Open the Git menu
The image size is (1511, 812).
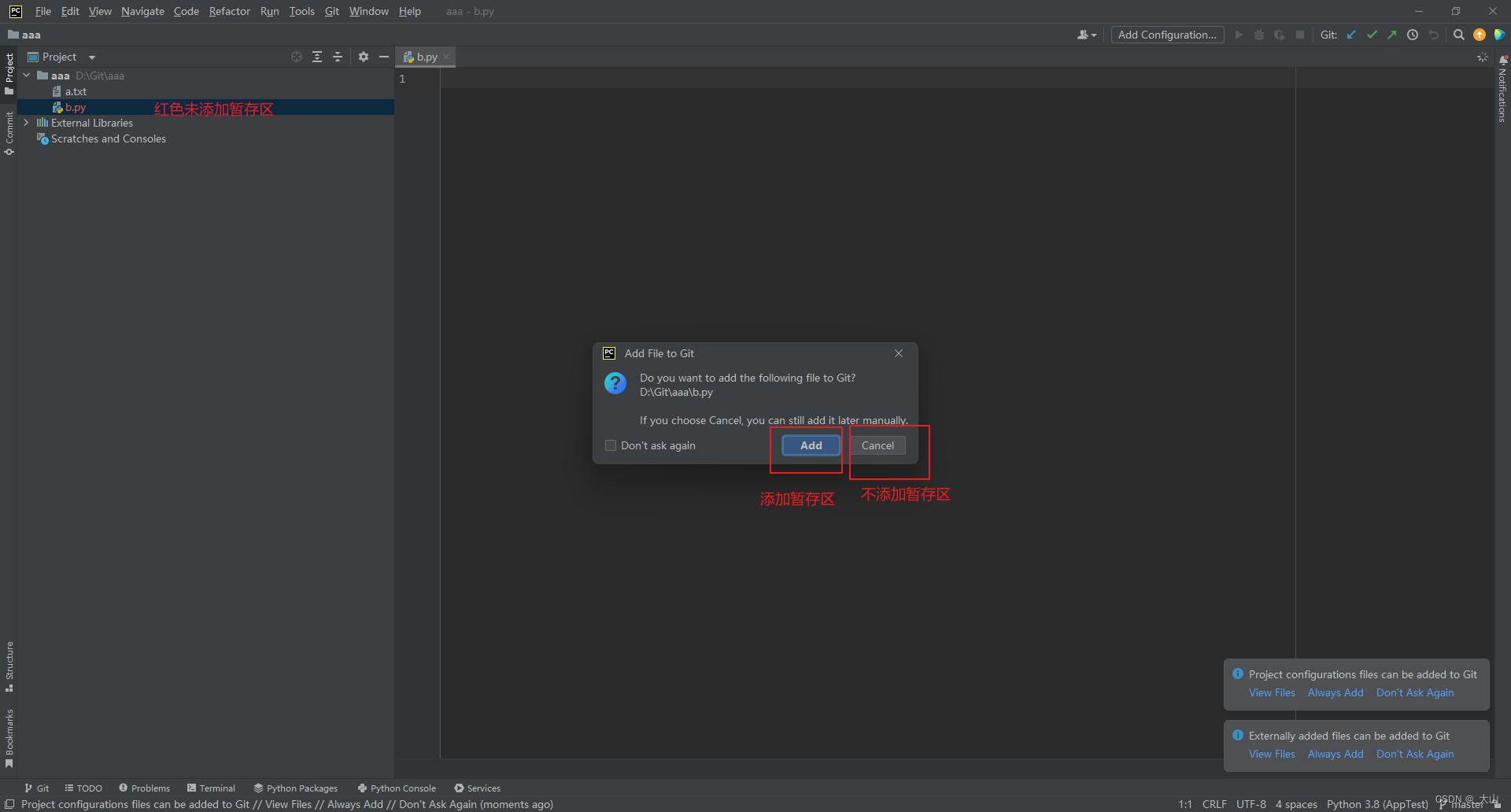pos(332,11)
